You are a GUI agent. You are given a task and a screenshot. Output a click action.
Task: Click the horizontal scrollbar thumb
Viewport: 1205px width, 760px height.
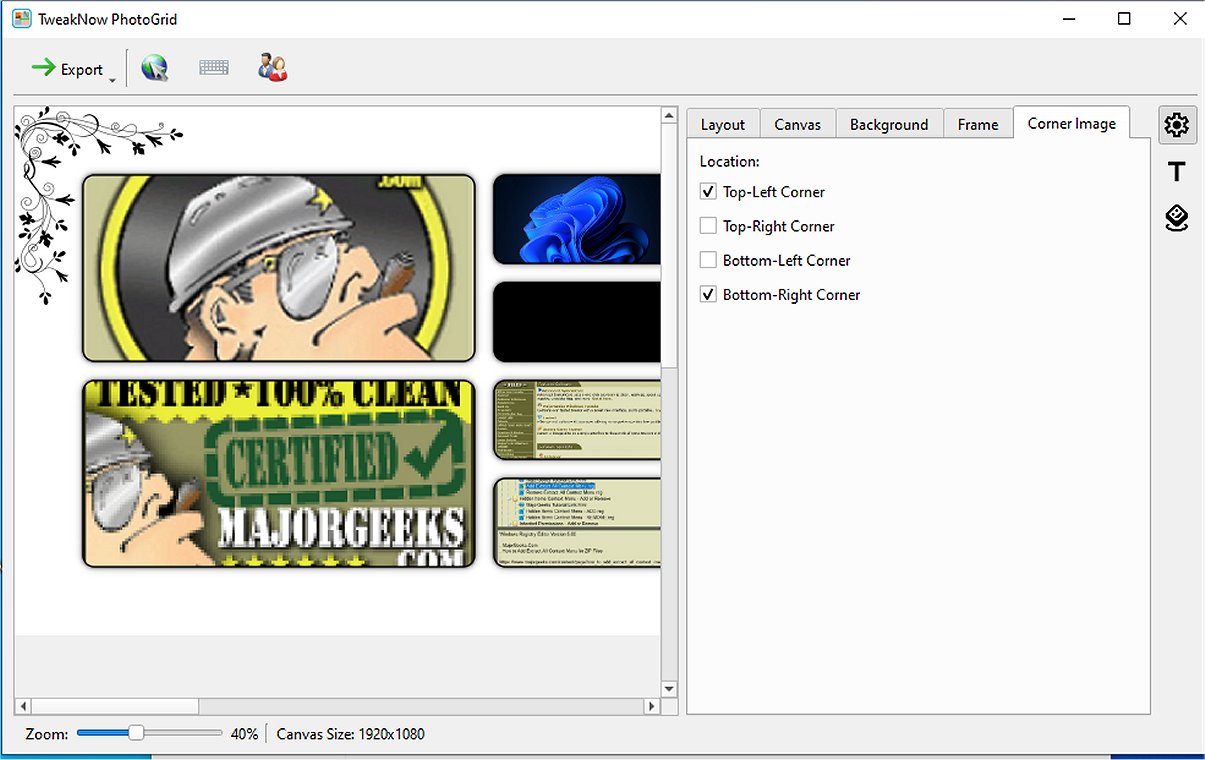[x=115, y=706]
